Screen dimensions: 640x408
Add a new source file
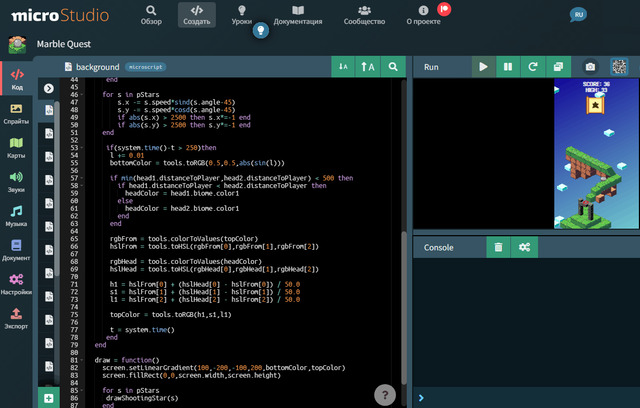click(x=49, y=398)
